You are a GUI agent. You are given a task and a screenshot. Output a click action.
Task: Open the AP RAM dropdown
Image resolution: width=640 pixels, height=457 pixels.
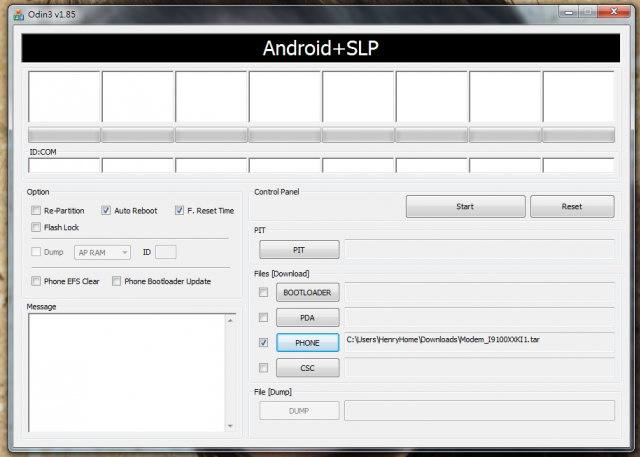click(102, 253)
